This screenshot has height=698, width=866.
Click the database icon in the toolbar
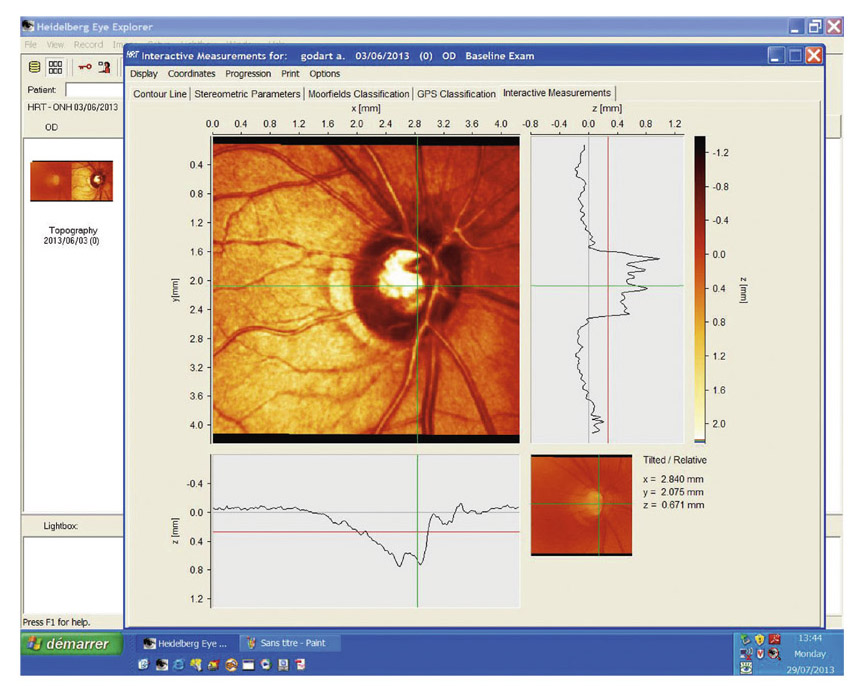(x=35, y=67)
